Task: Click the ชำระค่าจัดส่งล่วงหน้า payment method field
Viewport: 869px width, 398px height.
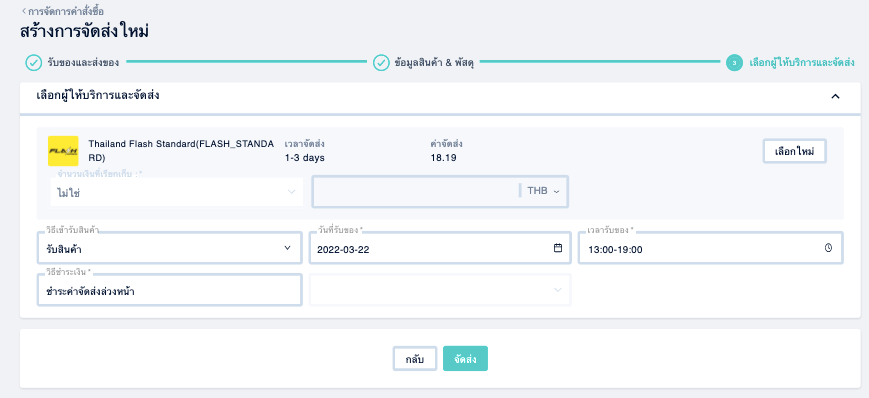Action: coord(170,290)
